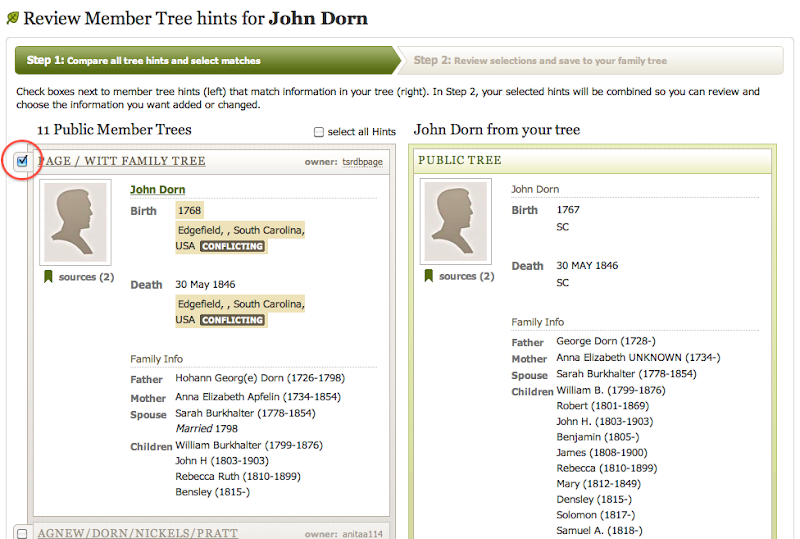Click child John H (1803-1903) in hint

222,461
